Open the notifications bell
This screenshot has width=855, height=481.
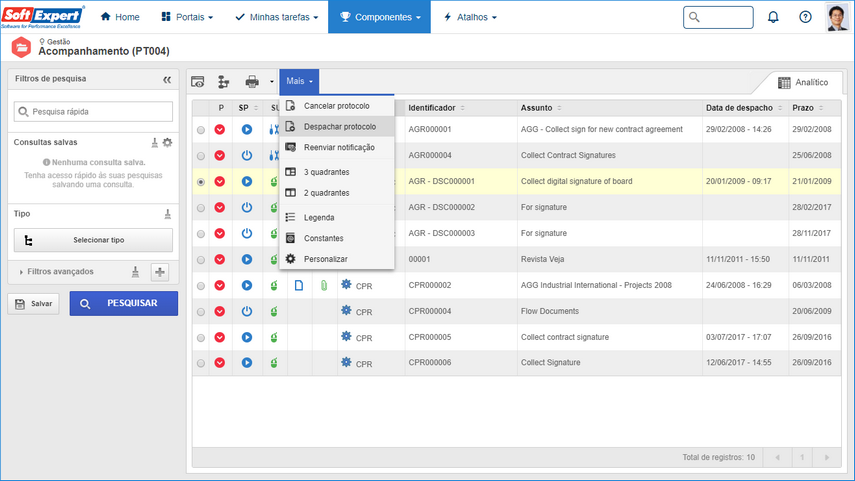[773, 17]
